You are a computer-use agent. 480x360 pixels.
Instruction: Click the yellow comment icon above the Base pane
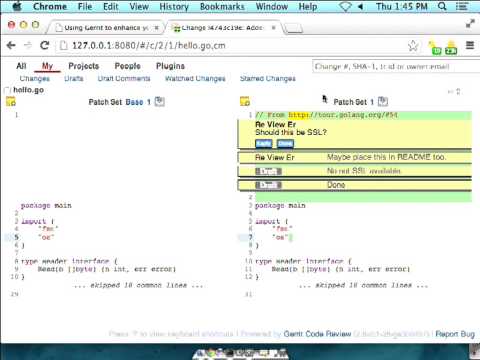click(11, 101)
